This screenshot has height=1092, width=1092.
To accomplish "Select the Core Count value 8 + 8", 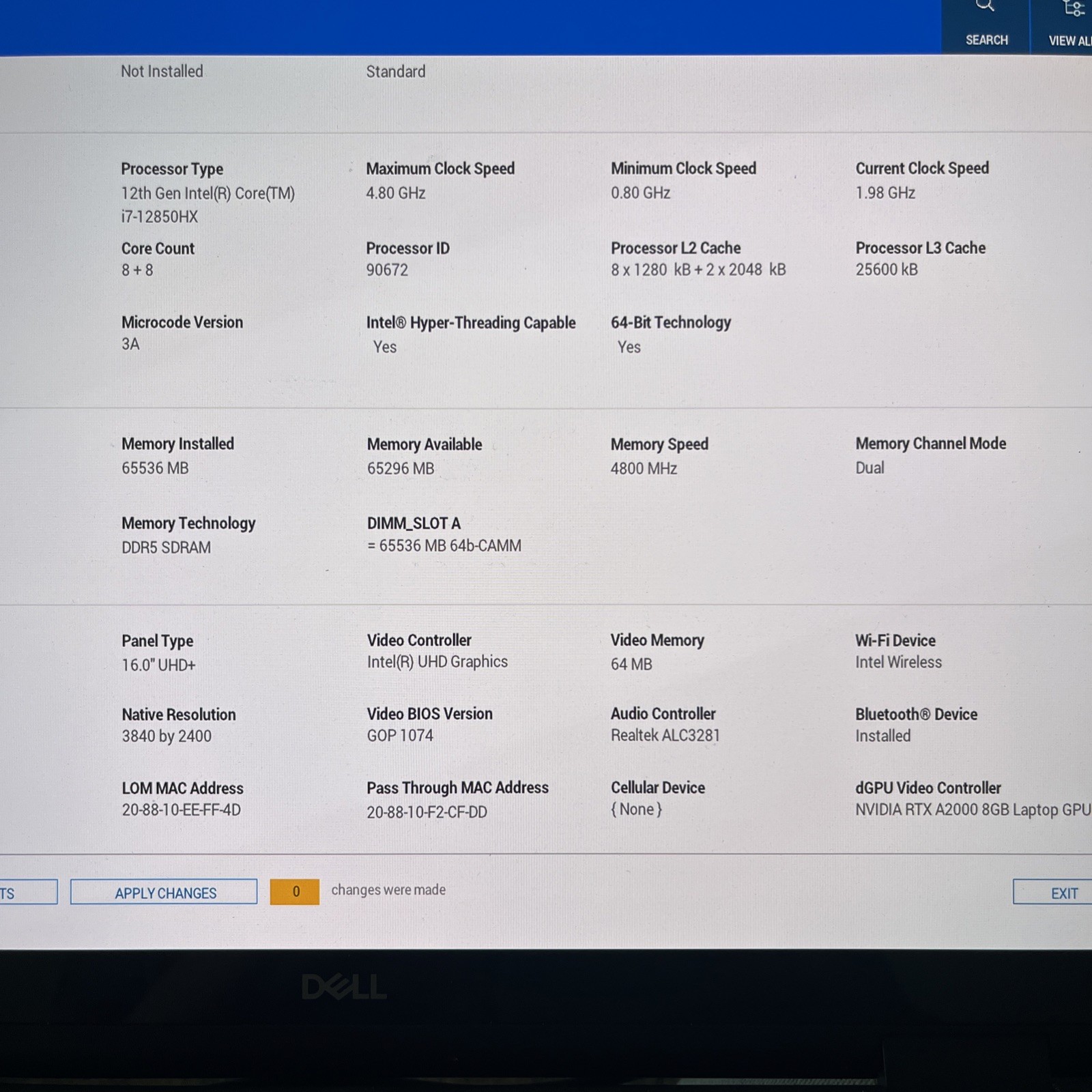I will click(137, 270).
